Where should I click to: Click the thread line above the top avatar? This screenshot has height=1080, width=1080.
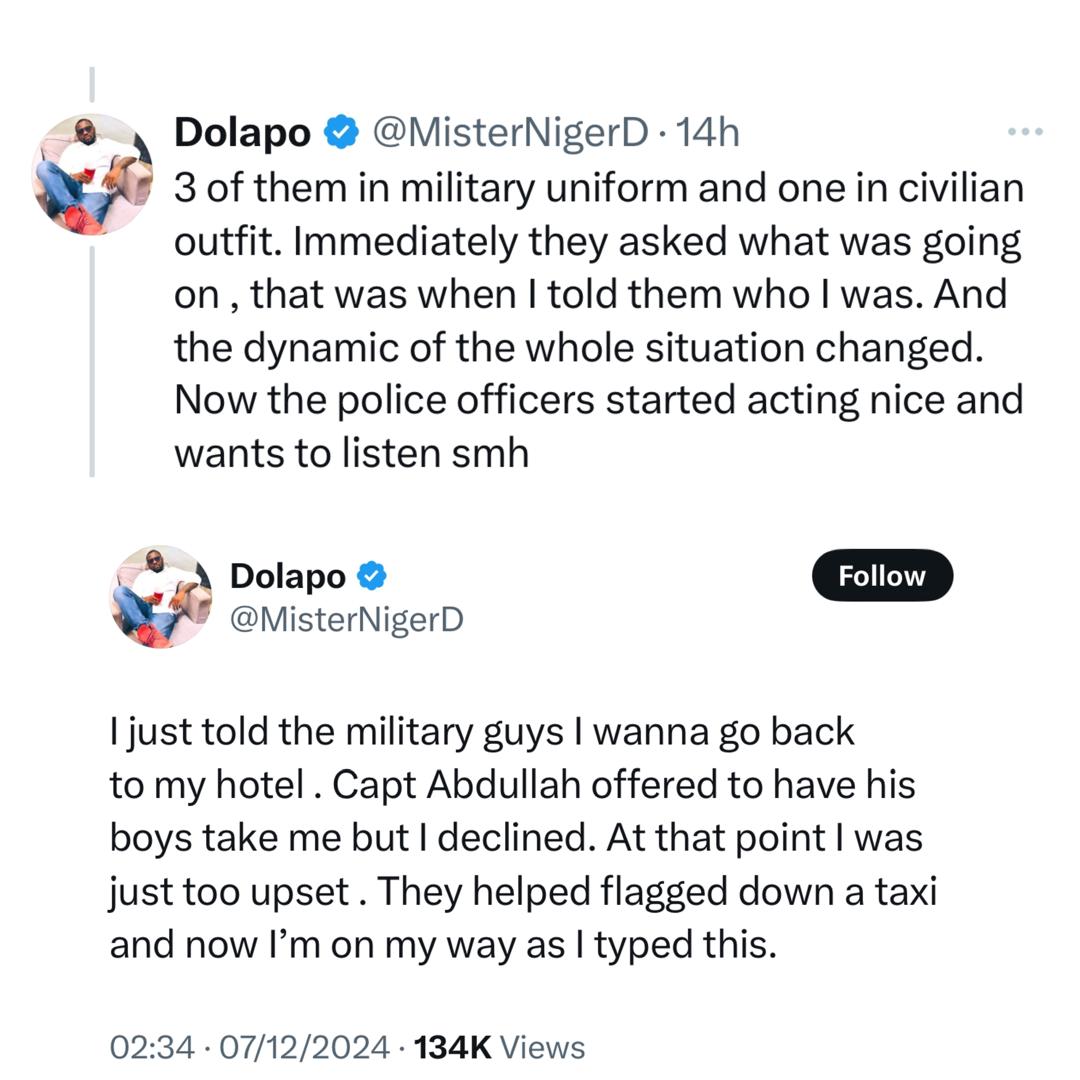click(x=91, y=85)
